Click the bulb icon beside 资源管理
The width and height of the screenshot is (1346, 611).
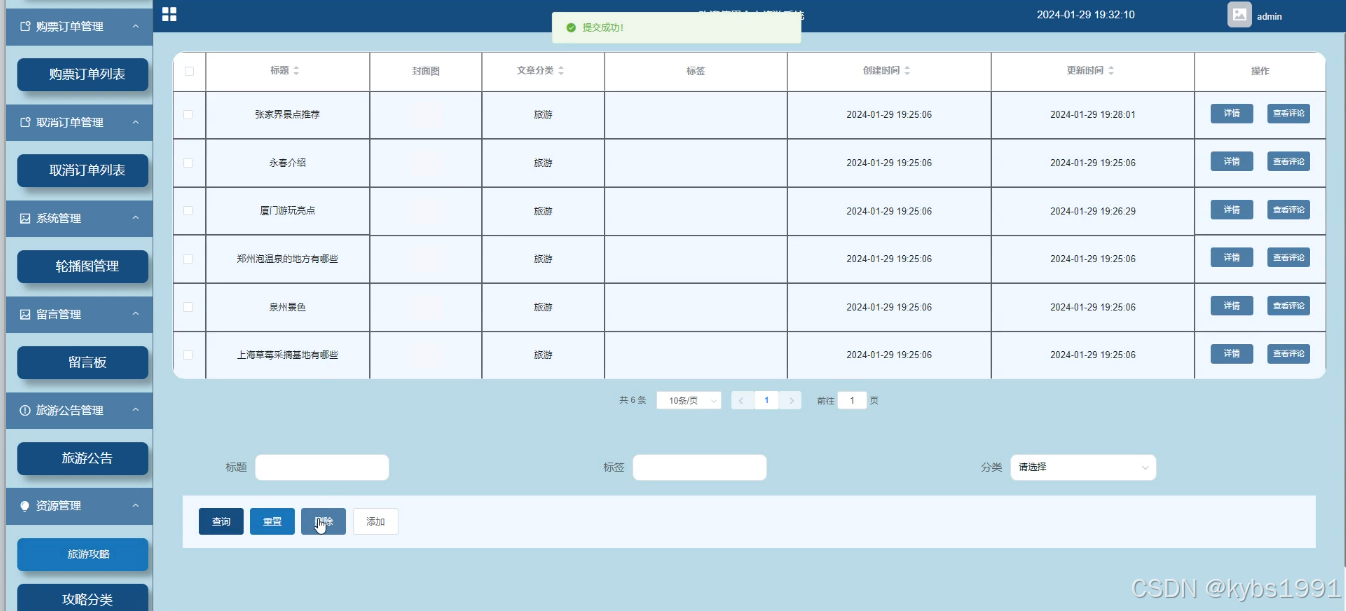point(26,506)
